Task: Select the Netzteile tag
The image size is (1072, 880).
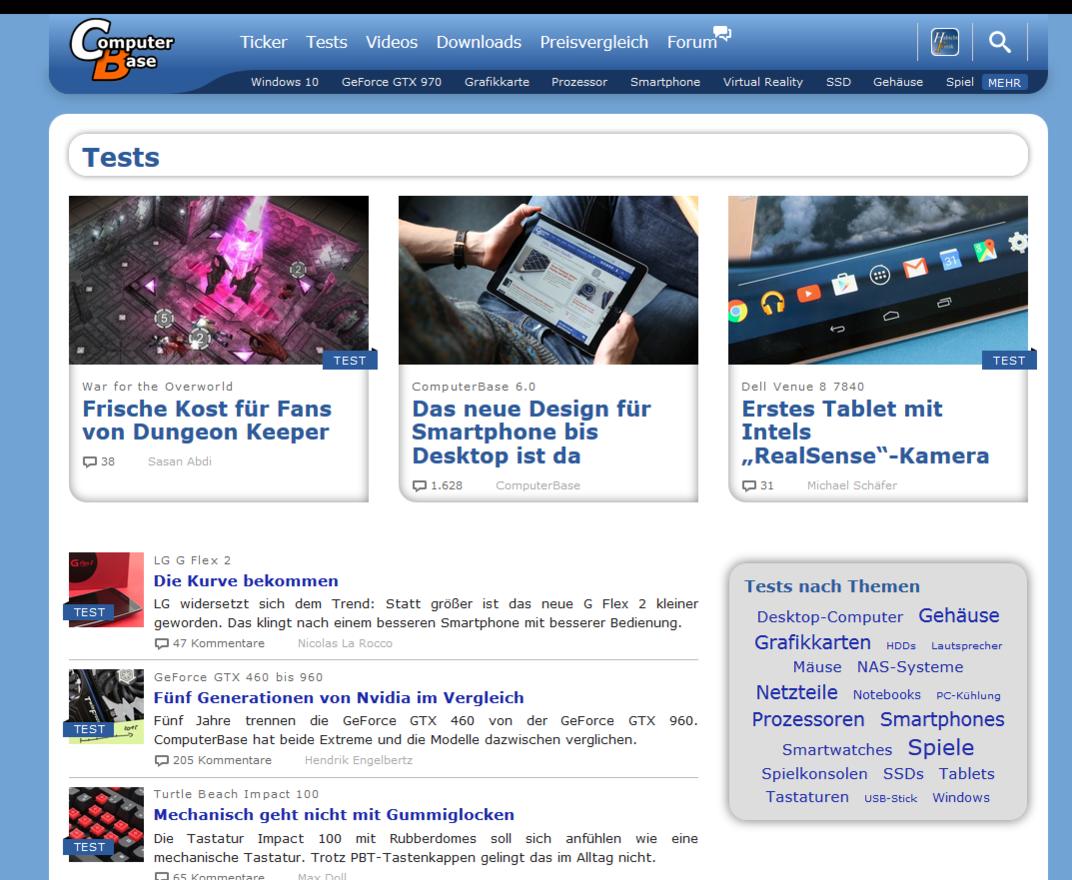Action: pos(796,693)
